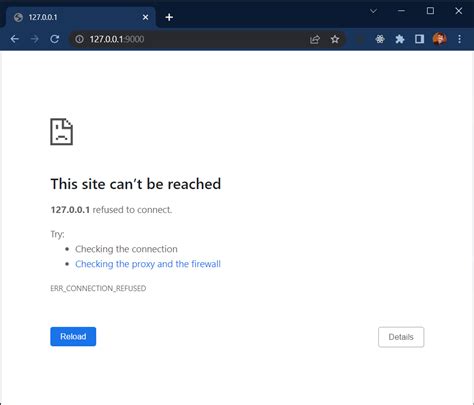Open a new tab
Image resolution: width=474 pixels, height=405 pixels.
(x=169, y=17)
